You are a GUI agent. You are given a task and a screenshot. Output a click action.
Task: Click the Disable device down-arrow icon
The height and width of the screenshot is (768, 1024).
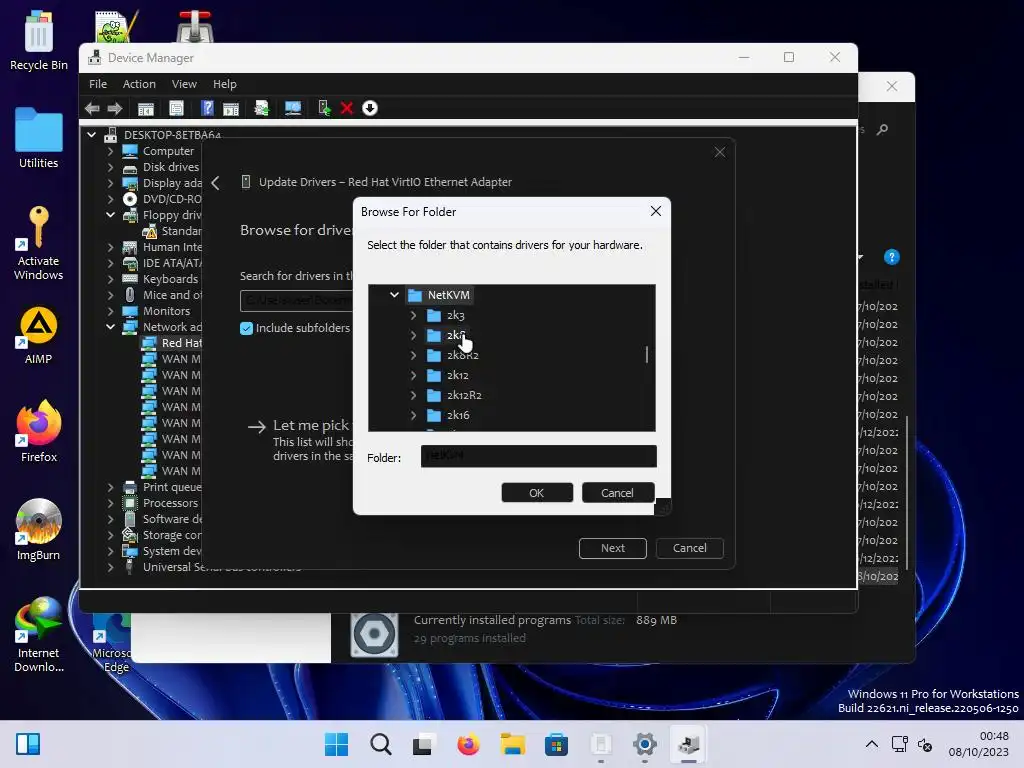(370, 108)
